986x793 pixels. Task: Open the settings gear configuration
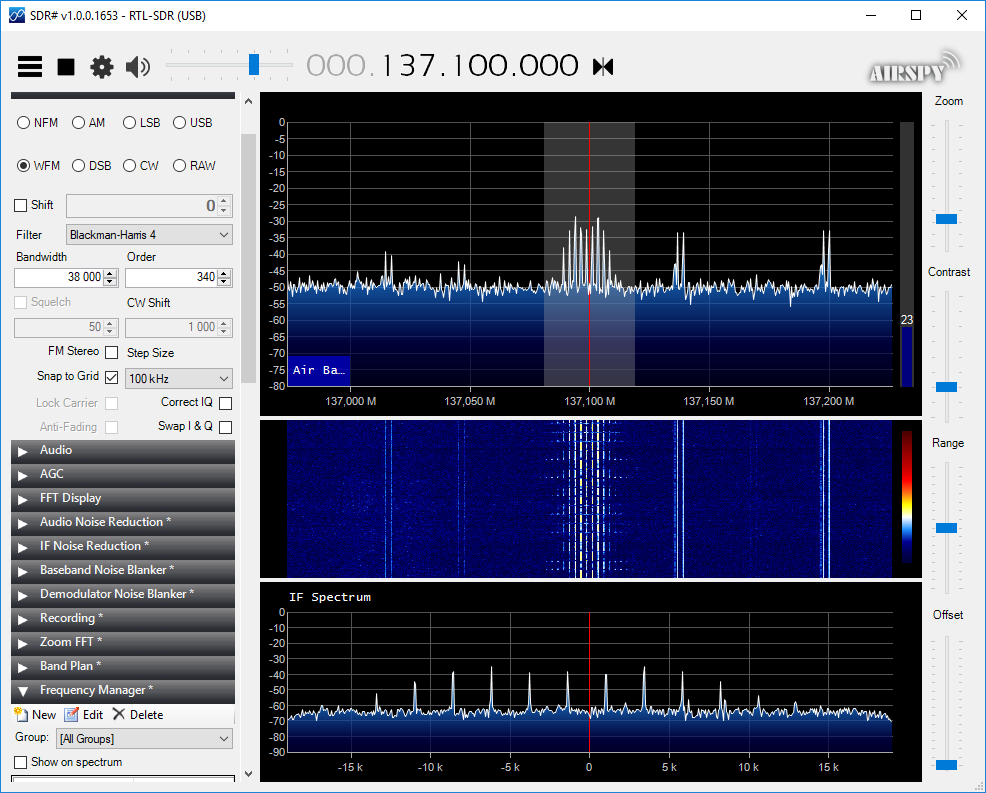(x=102, y=67)
